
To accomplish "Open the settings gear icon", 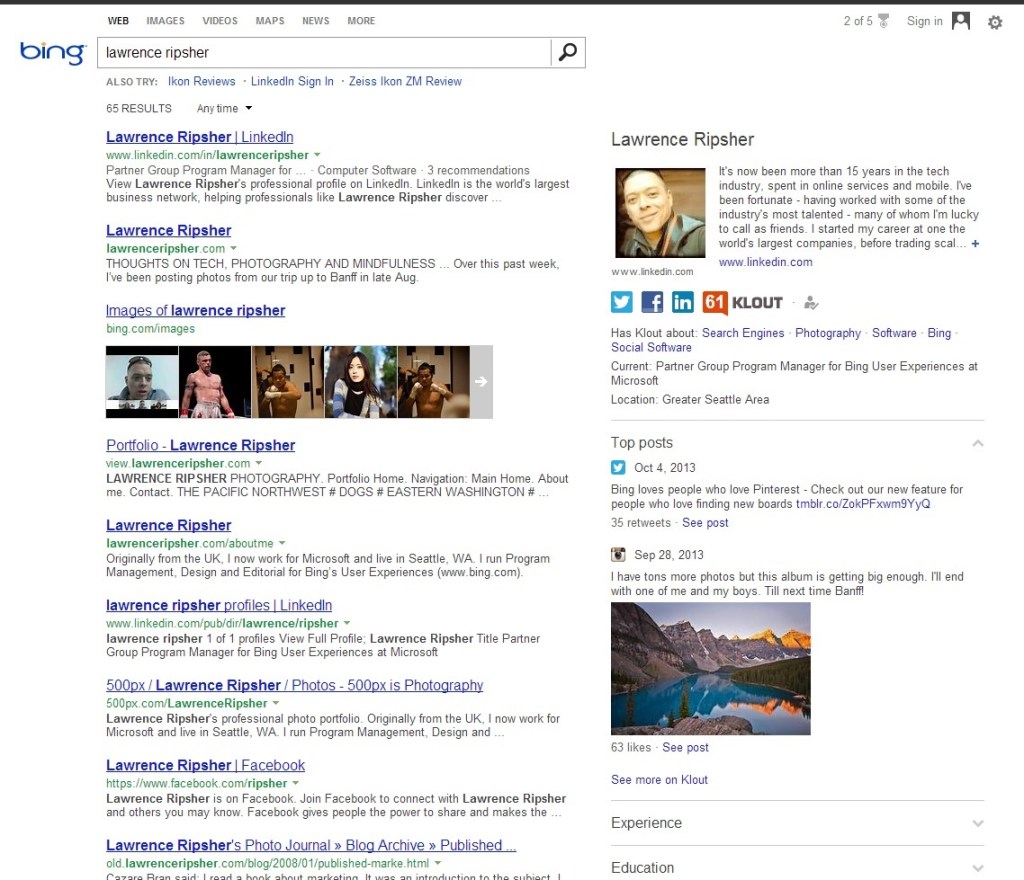I will coord(994,22).
